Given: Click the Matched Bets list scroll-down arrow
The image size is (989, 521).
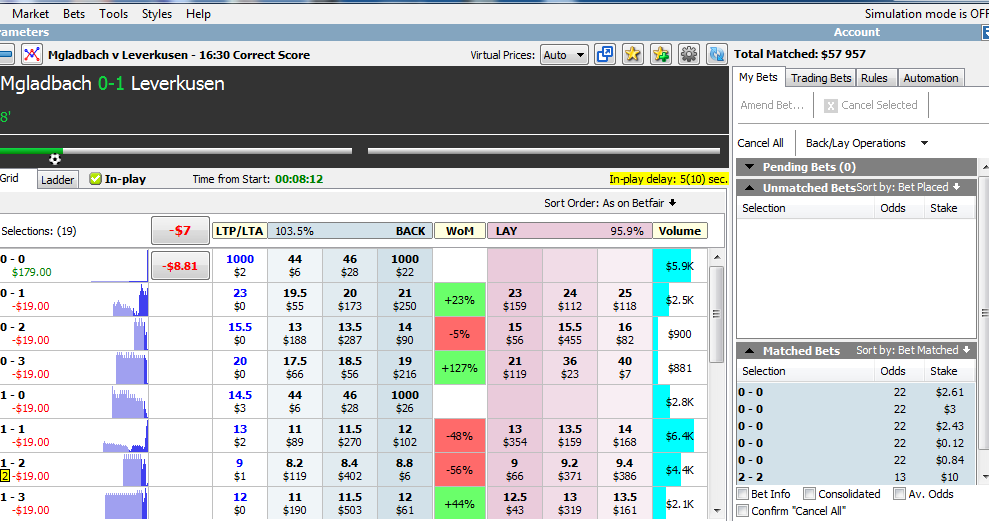Looking at the screenshot, I should click(983, 477).
